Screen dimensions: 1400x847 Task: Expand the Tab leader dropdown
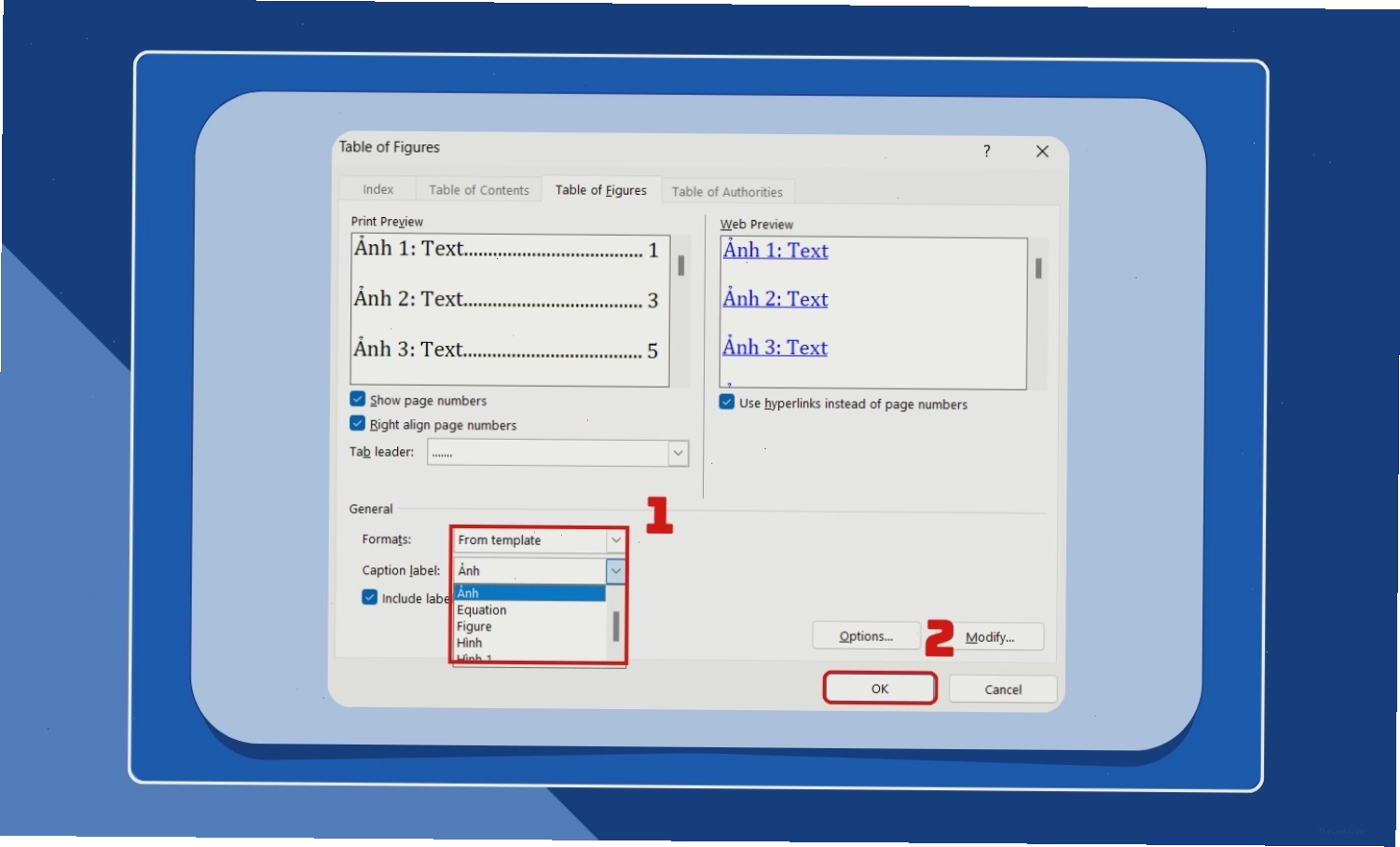pos(678,453)
